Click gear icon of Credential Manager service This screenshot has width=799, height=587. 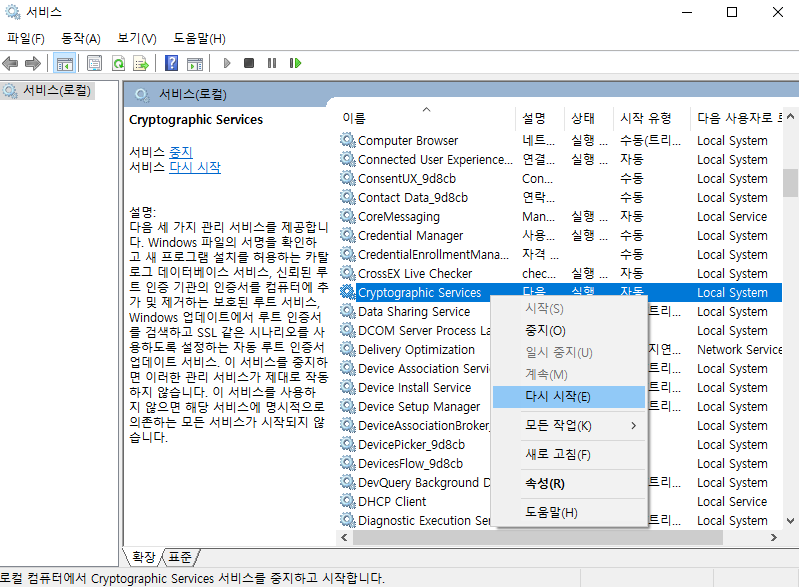click(x=348, y=235)
